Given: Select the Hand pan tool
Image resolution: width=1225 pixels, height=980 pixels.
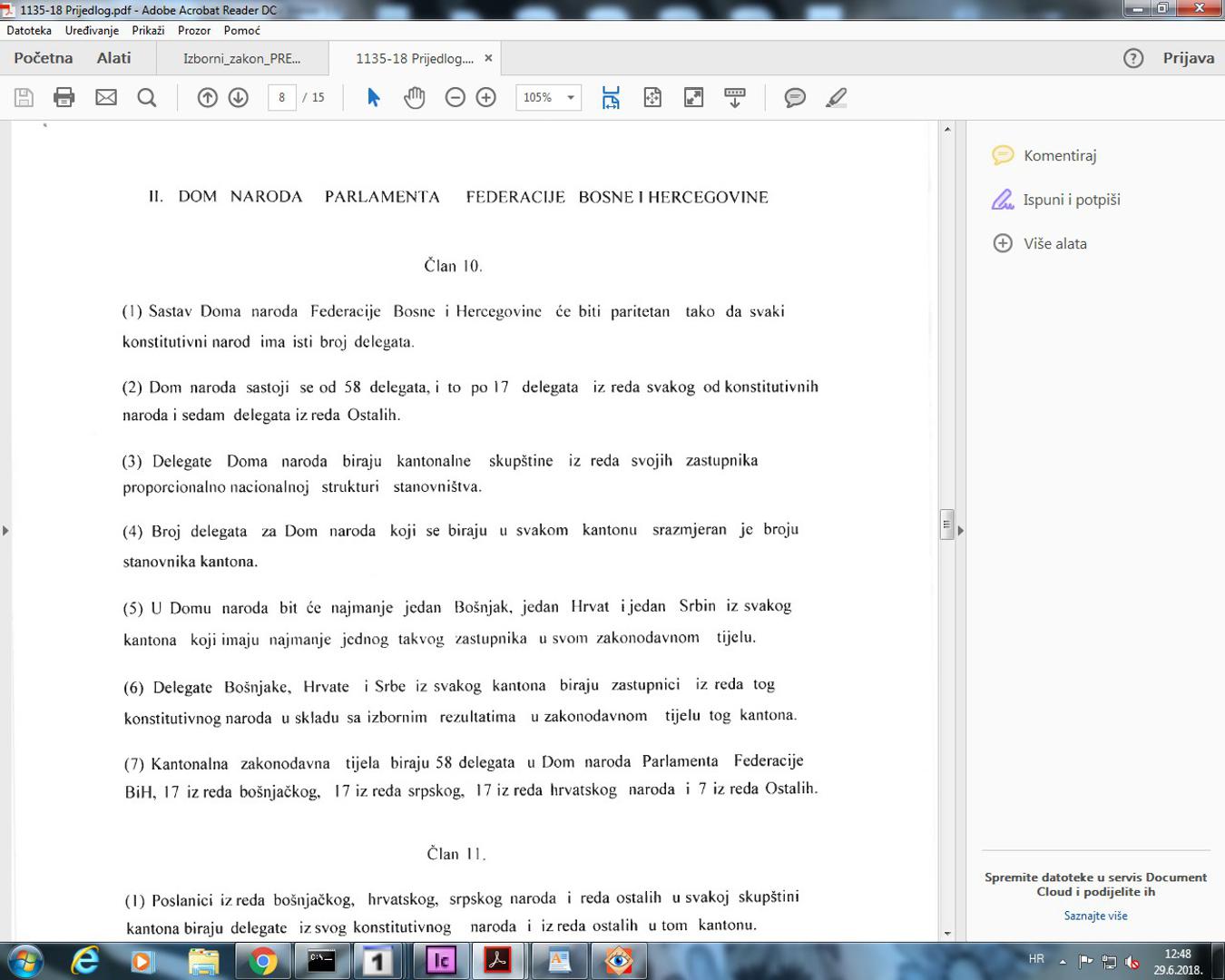Looking at the screenshot, I should coord(414,97).
